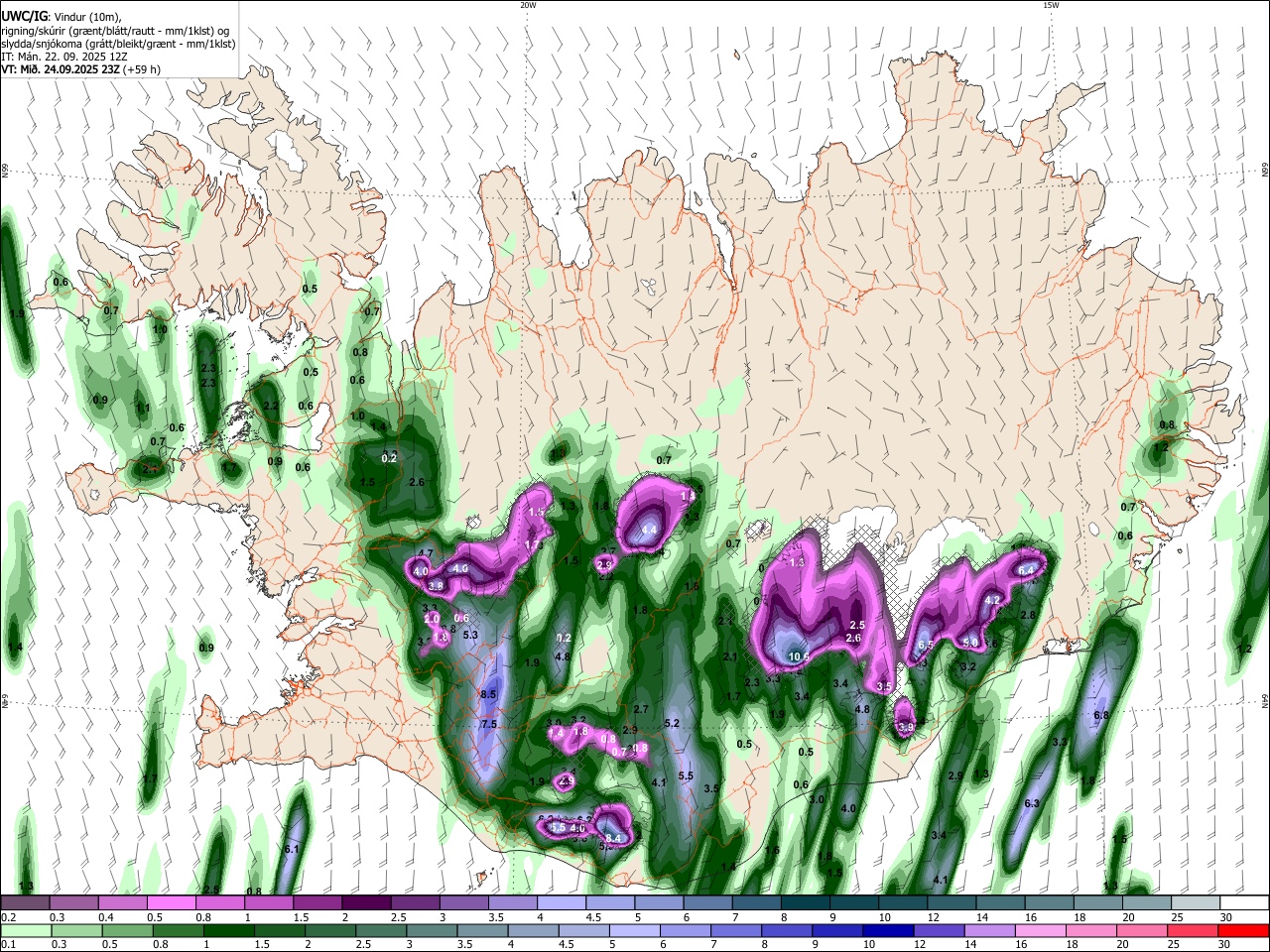The image size is (1270, 952).
Task: Click the '(+59 h)' forecast offset text
Action: tap(142, 69)
